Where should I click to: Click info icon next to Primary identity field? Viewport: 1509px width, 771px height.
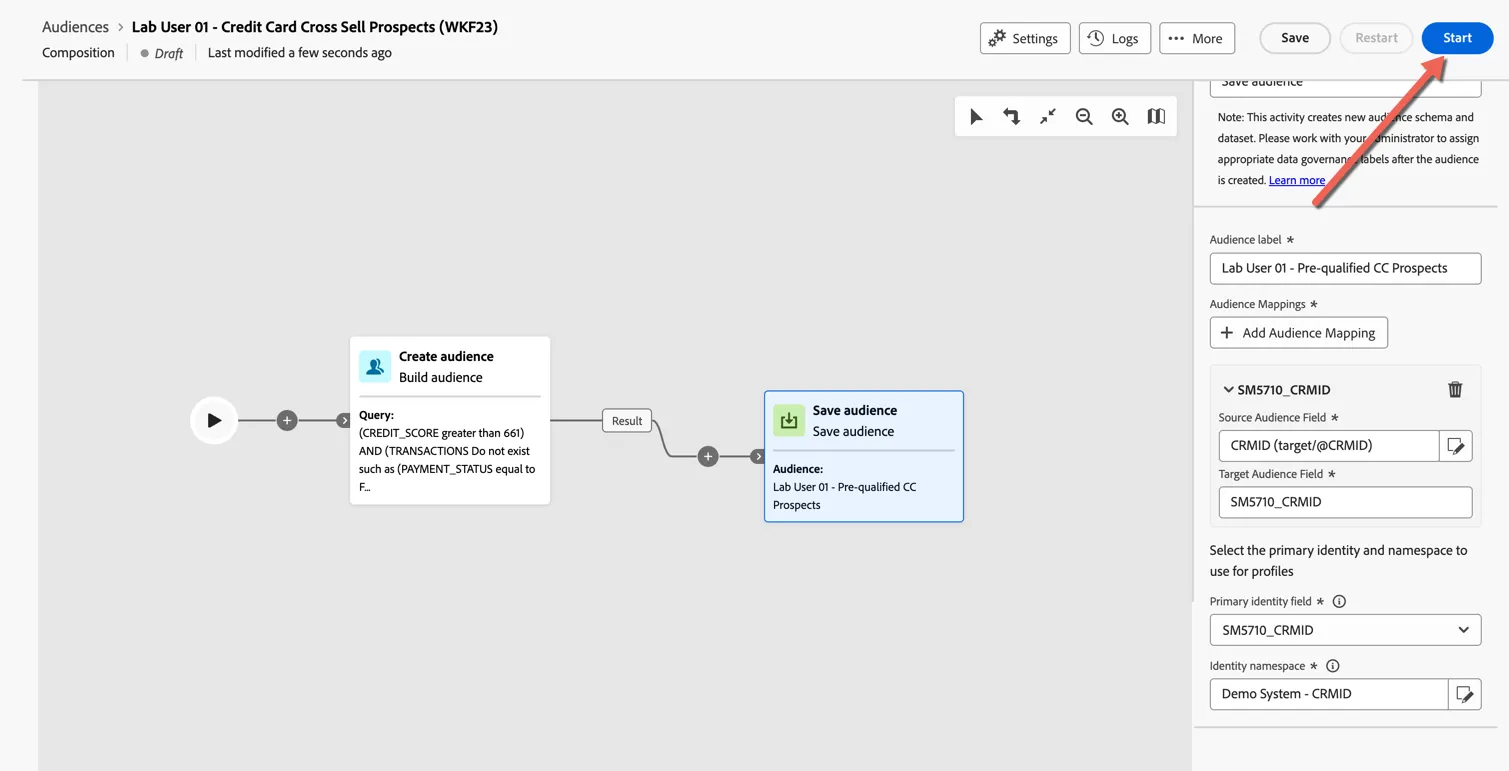coord(1339,602)
